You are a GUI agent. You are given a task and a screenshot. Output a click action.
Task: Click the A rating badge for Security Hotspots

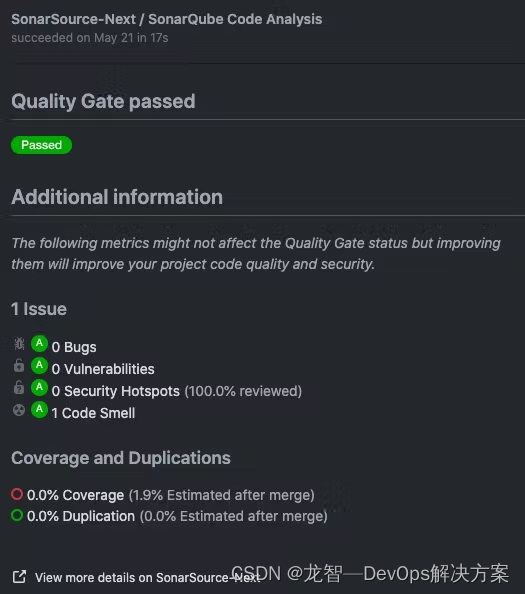click(39, 388)
